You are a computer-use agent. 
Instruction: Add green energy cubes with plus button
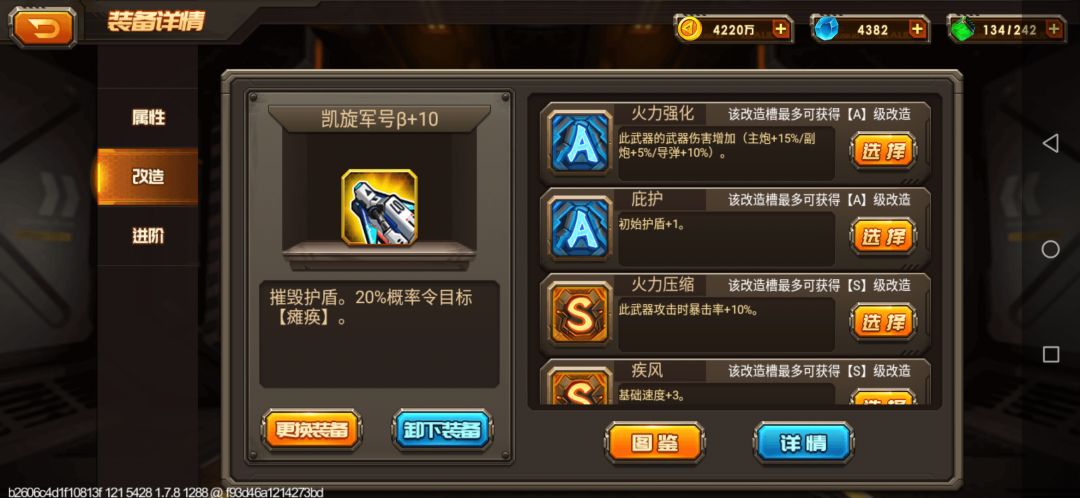1053,29
